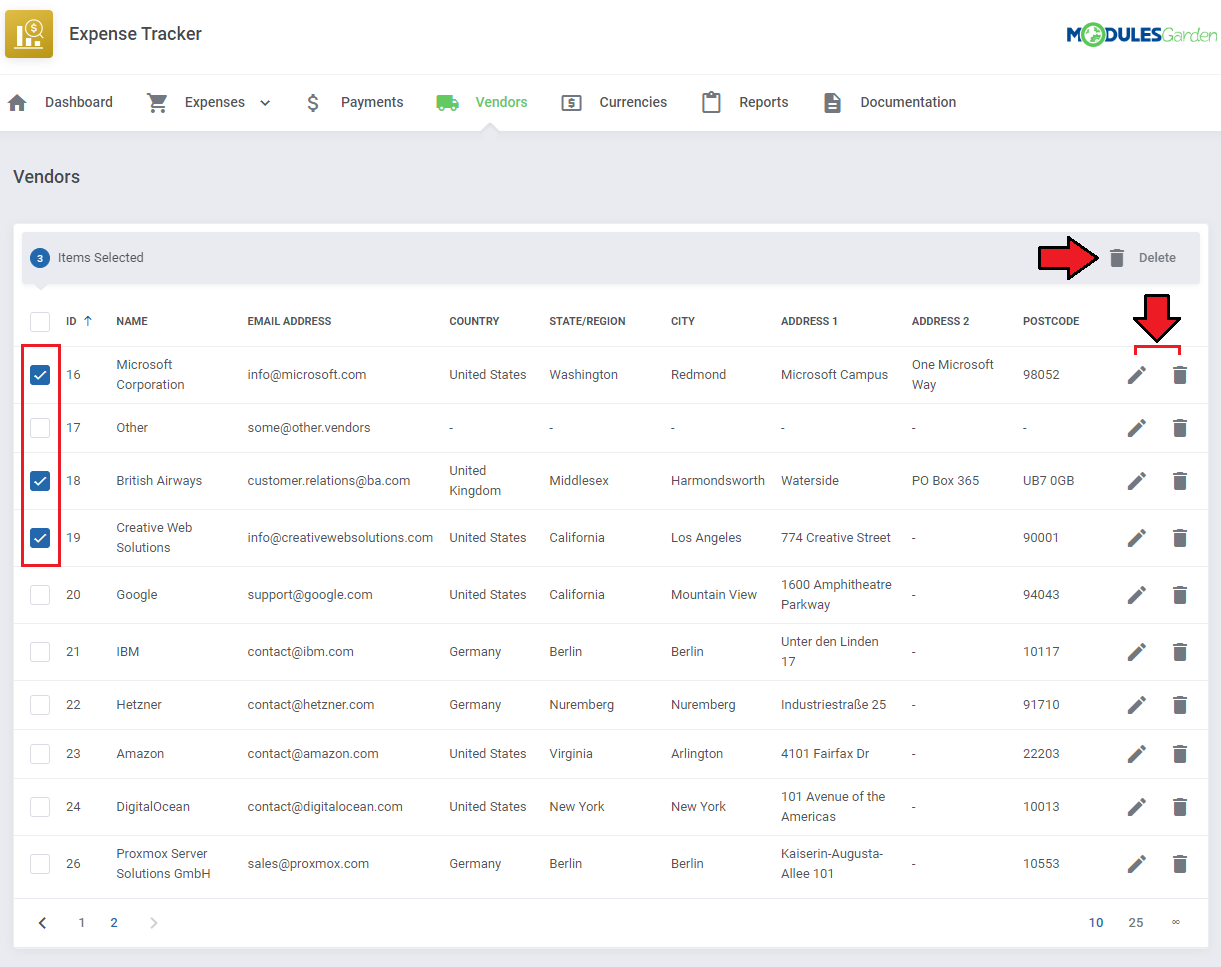Delete the selected items with the mass Delete button

1142,258
